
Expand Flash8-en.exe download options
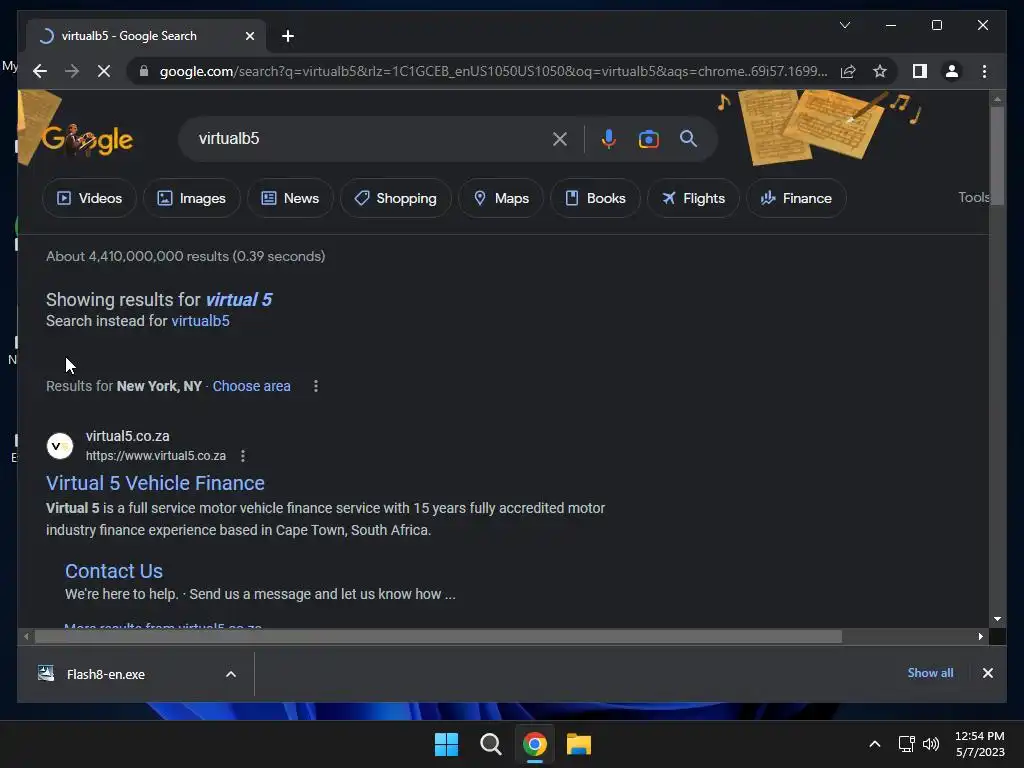click(231, 674)
